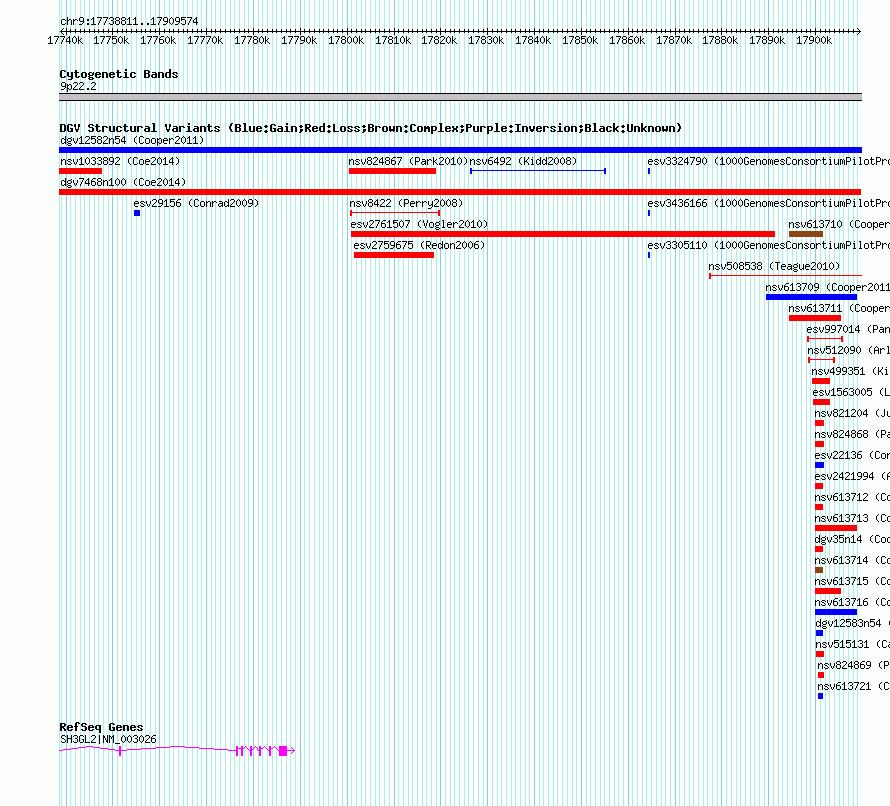This screenshot has height=806, width=890.
Task: Click the nsv512090 variant label
Action: click(x=849, y=350)
